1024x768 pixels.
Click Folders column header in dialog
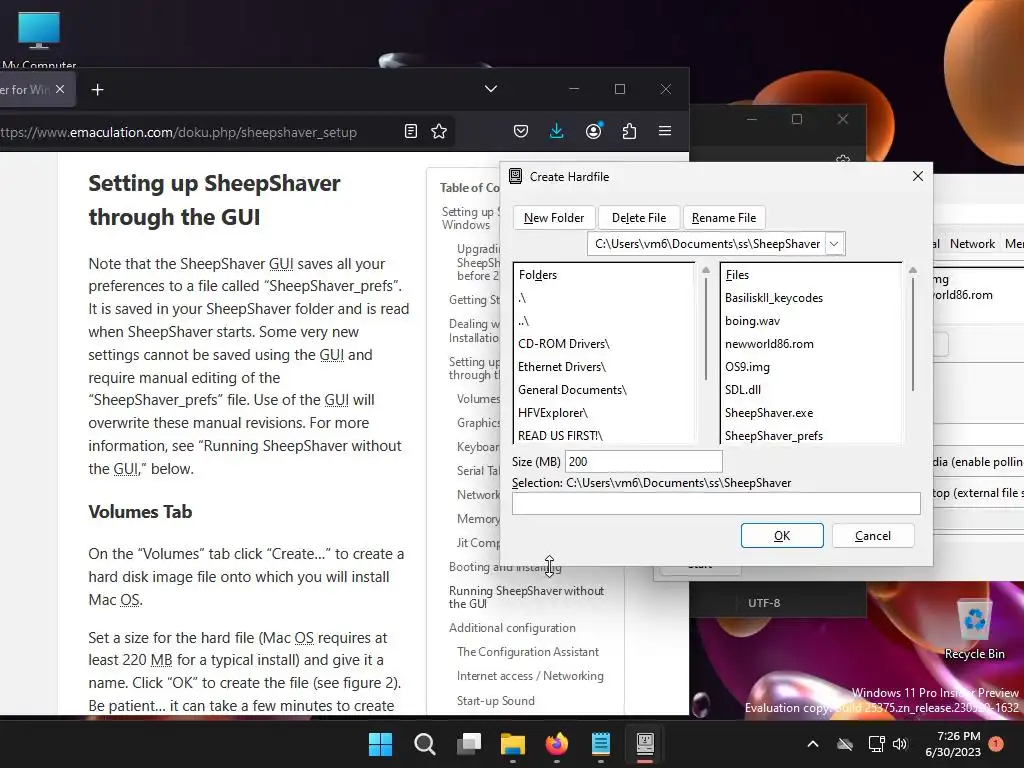click(537, 275)
